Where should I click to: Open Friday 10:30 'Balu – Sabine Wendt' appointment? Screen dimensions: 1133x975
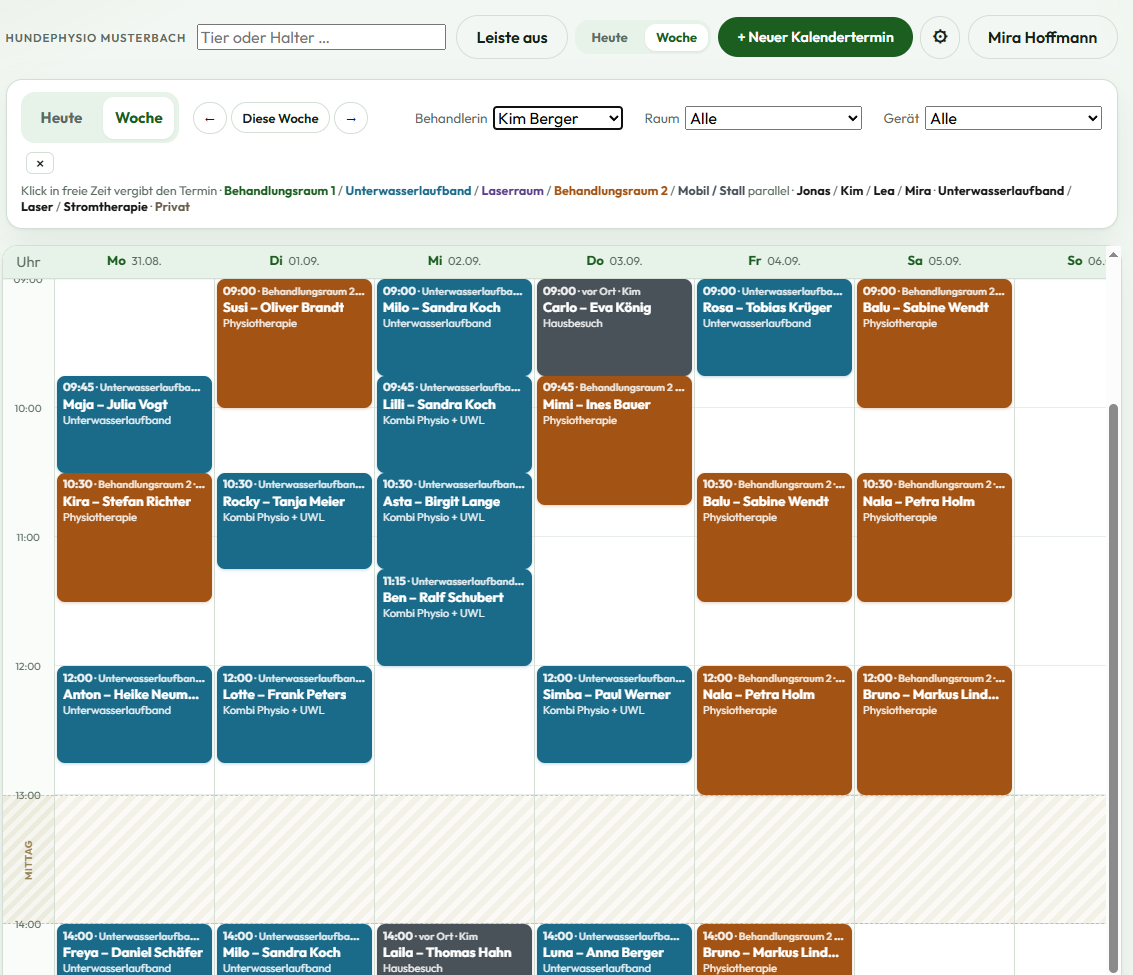[774, 537]
